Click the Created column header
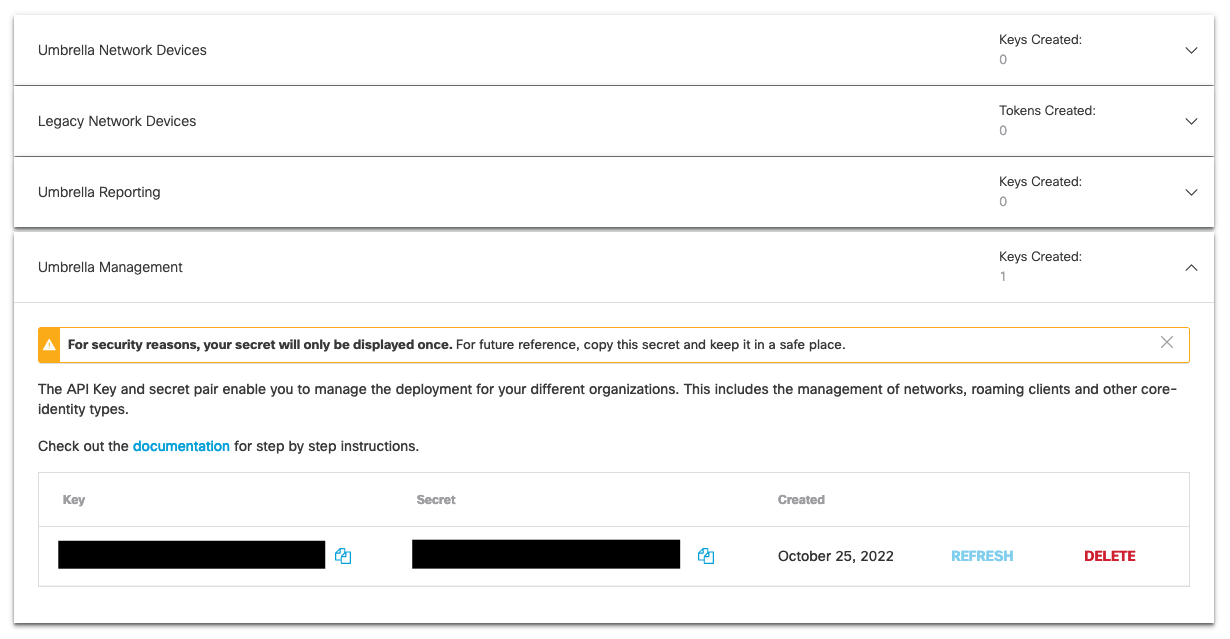The height and width of the screenshot is (639, 1230). 801,499
